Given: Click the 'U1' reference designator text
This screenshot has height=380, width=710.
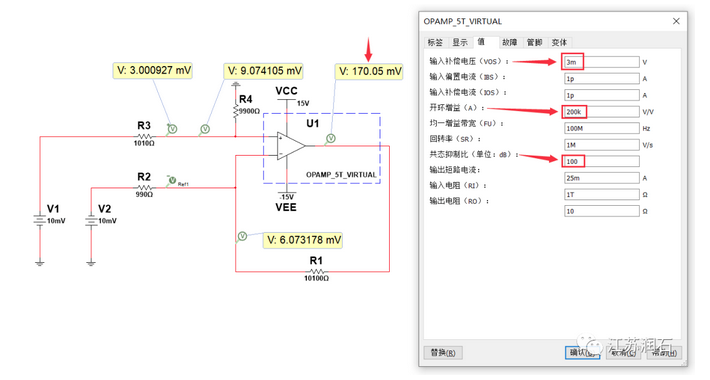Looking at the screenshot, I should (313, 123).
